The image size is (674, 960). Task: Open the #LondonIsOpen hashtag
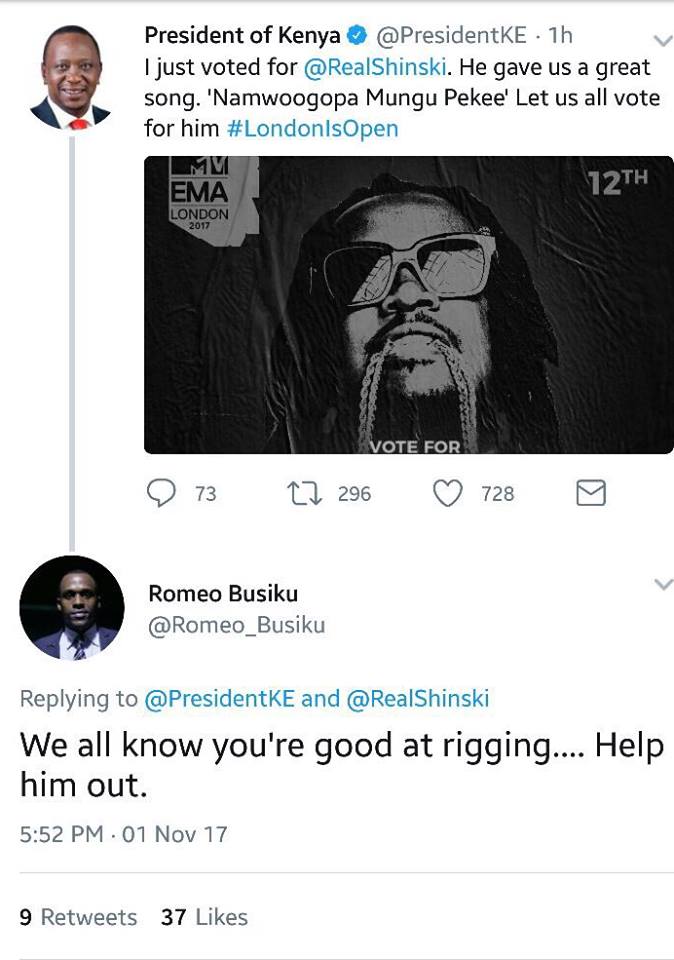point(312,129)
